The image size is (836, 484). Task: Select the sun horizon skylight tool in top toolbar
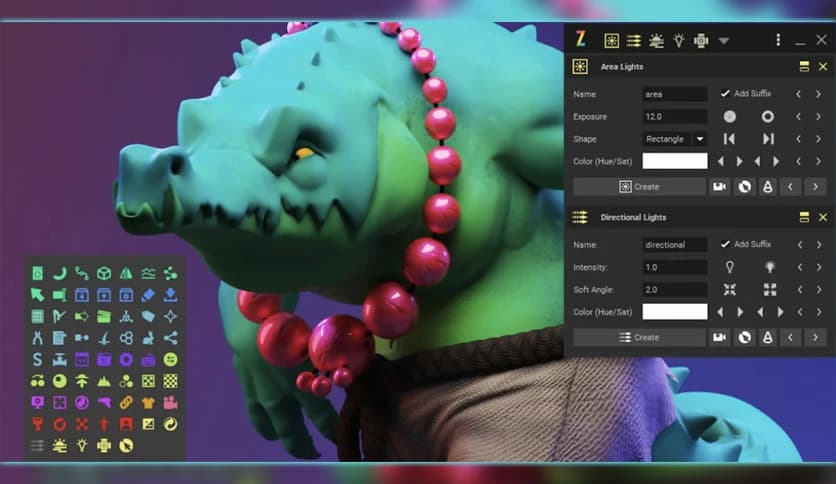656,40
